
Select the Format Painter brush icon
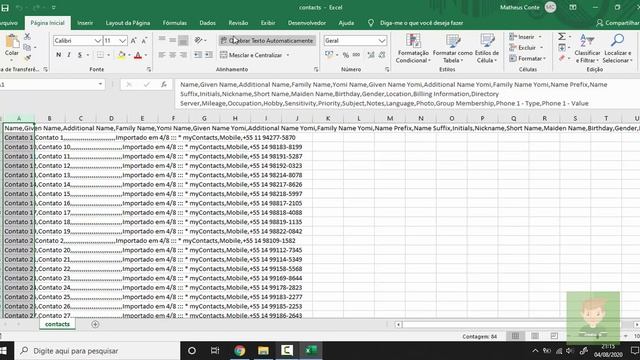pos(27,58)
